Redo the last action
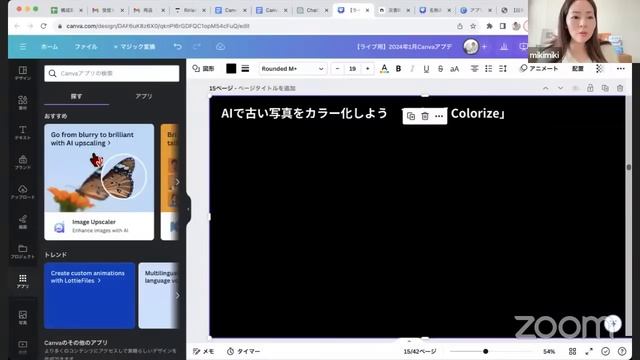Viewport: 640px width, 360px height. click(197, 47)
